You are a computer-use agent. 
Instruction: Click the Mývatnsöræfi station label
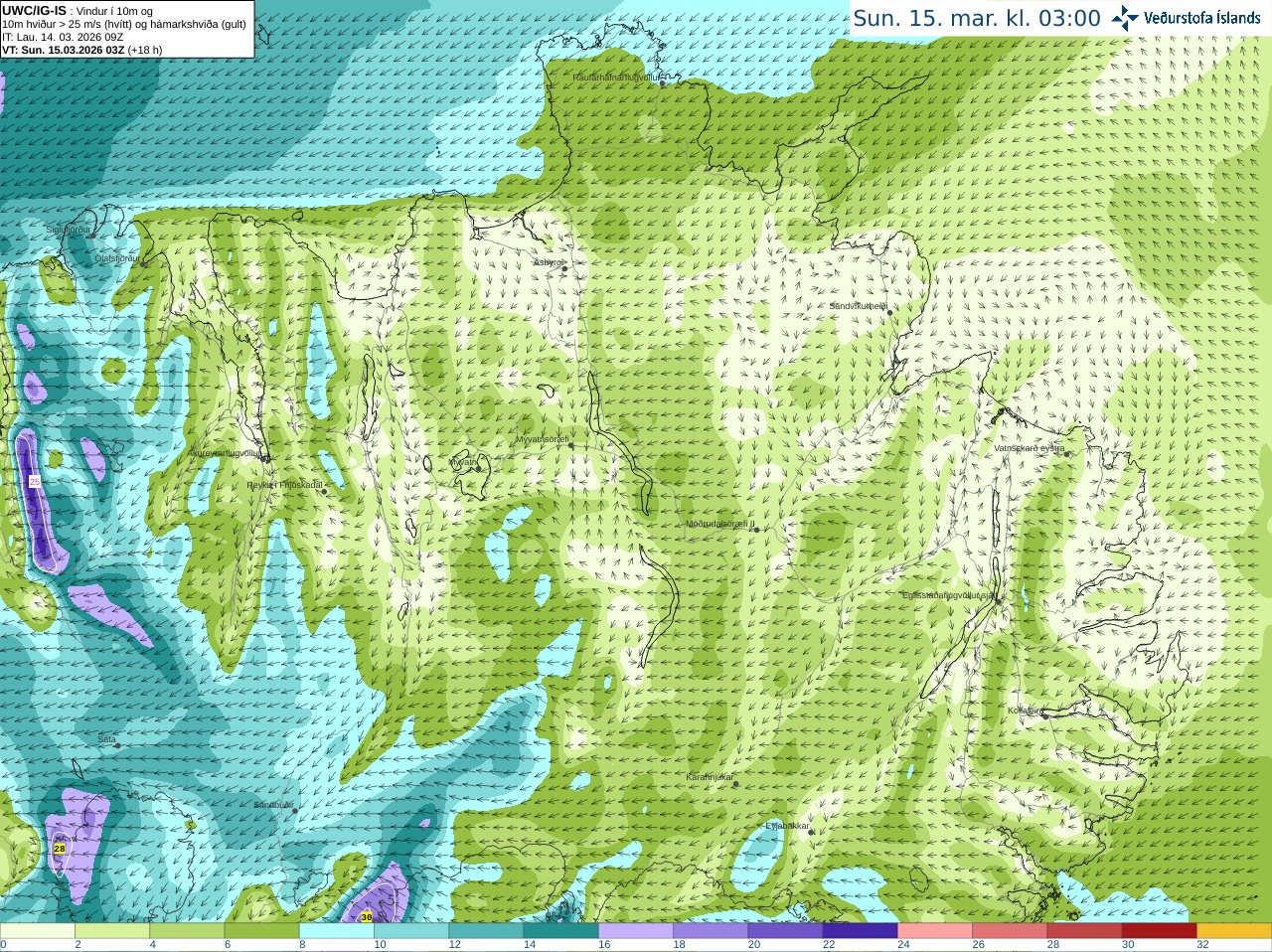[542, 439]
